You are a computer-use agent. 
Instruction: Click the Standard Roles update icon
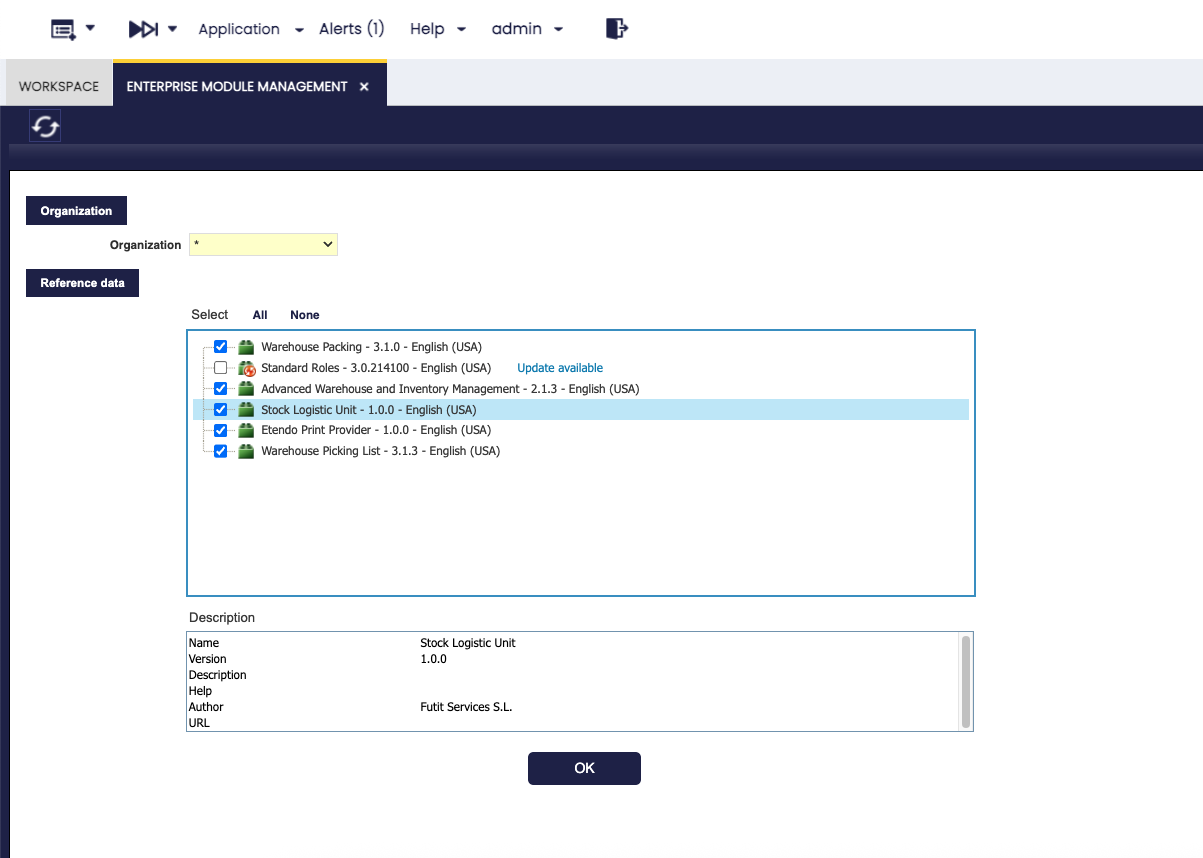click(x=246, y=368)
